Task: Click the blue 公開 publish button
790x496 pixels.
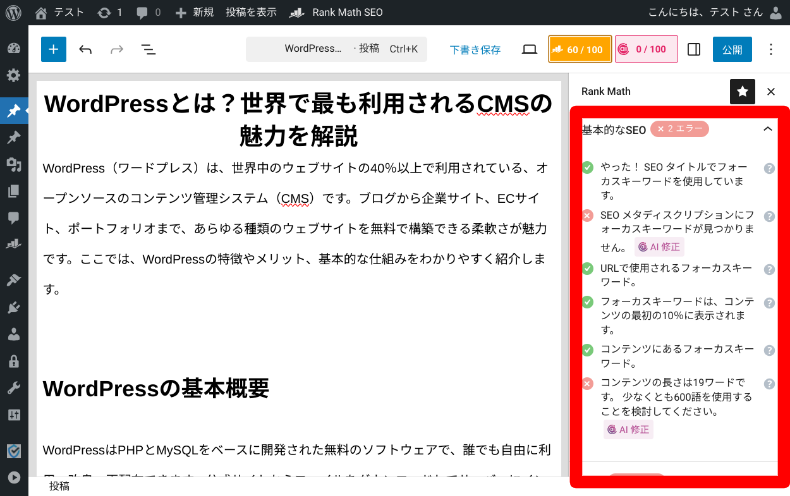Action: pos(731,49)
